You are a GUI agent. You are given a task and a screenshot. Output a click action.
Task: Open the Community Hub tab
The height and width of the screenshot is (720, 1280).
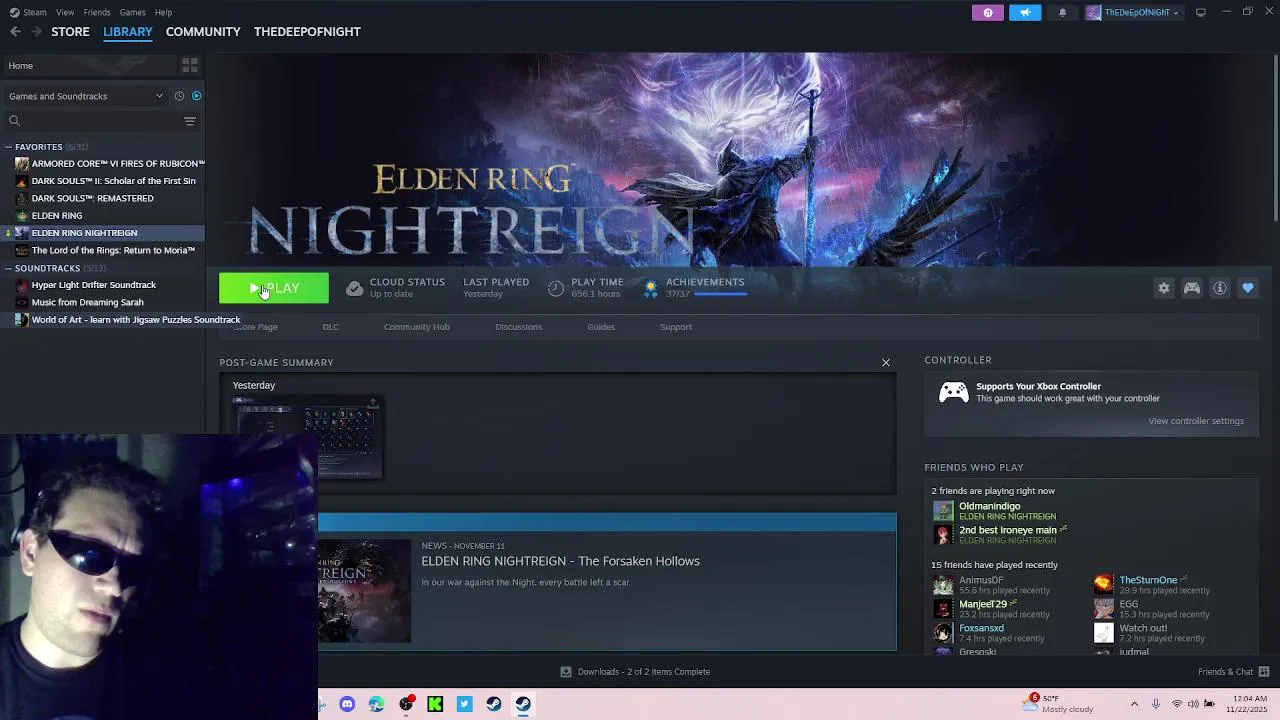(416, 327)
